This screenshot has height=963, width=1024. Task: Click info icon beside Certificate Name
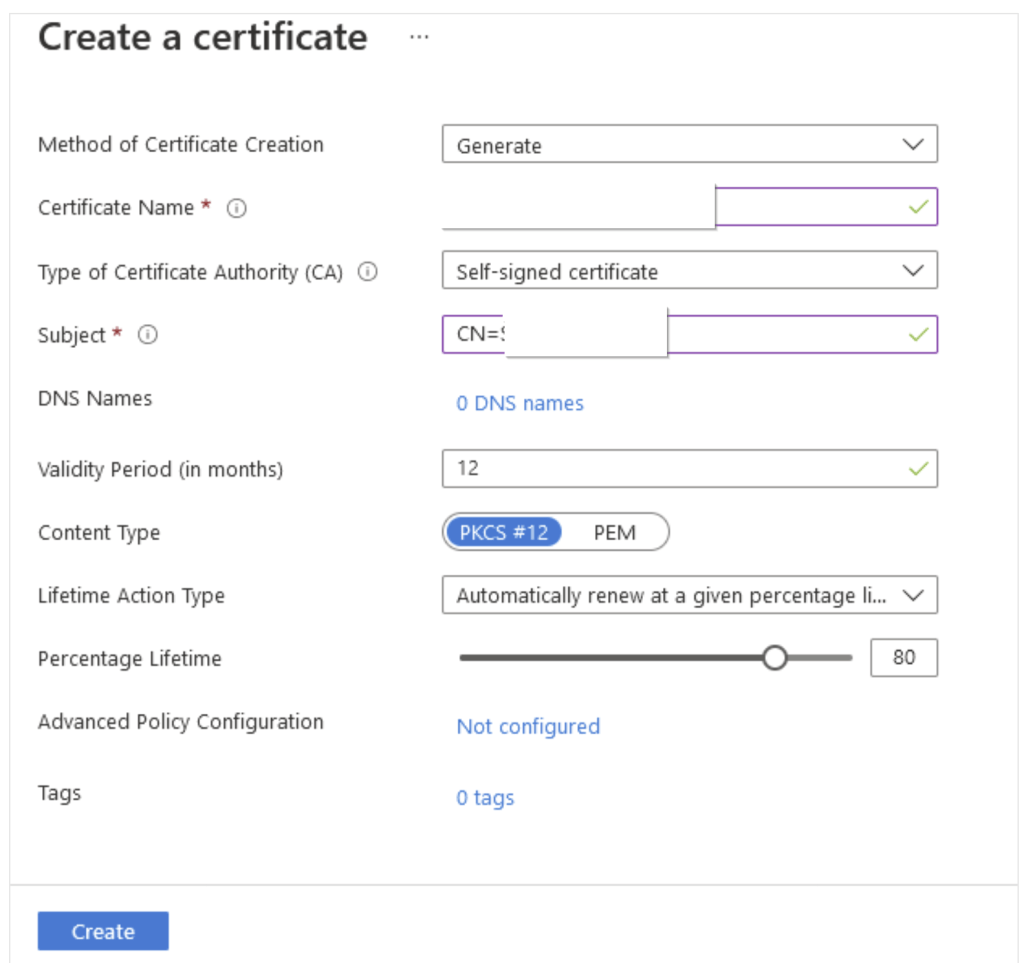237,208
